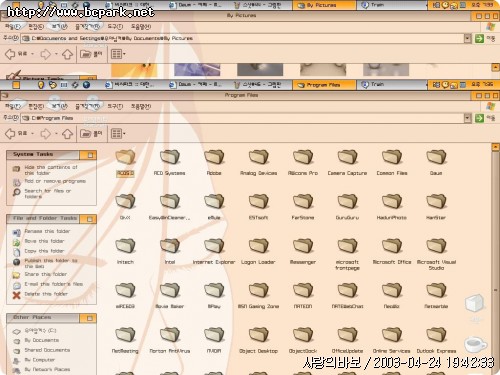This screenshot has width=500, height=375.
Task: Select the DivX folder icon
Action: (125, 201)
